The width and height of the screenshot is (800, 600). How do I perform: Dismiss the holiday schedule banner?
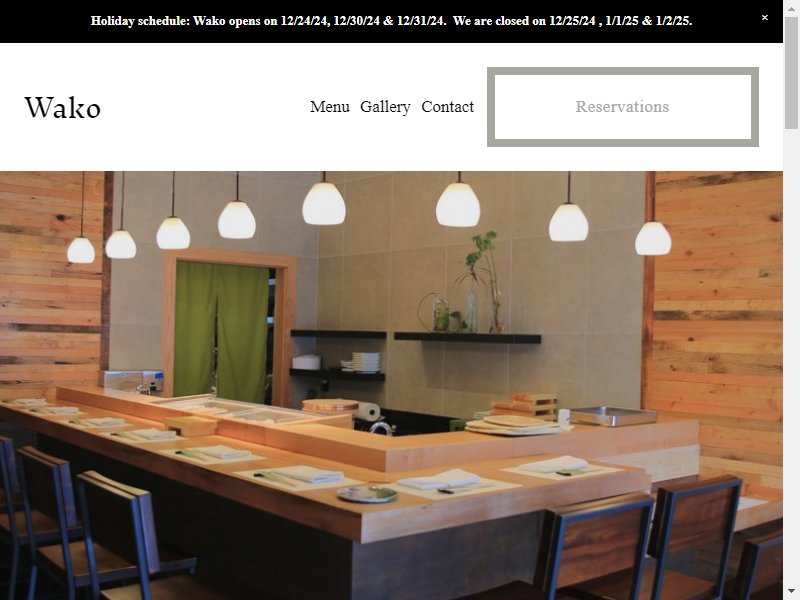point(764,18)
